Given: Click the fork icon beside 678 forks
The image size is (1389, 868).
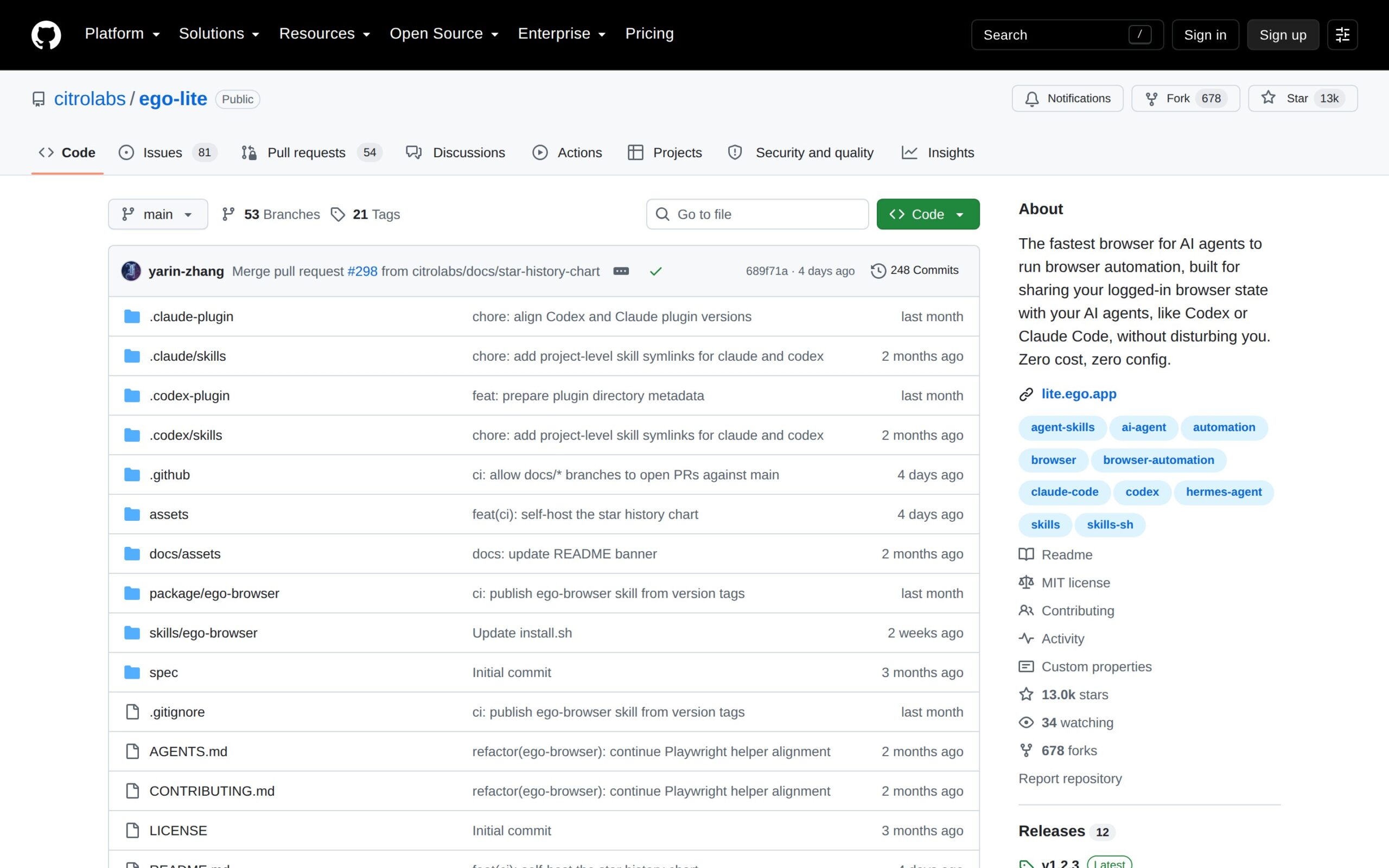Looking at the screenshot, I should tap(1026, 751).
